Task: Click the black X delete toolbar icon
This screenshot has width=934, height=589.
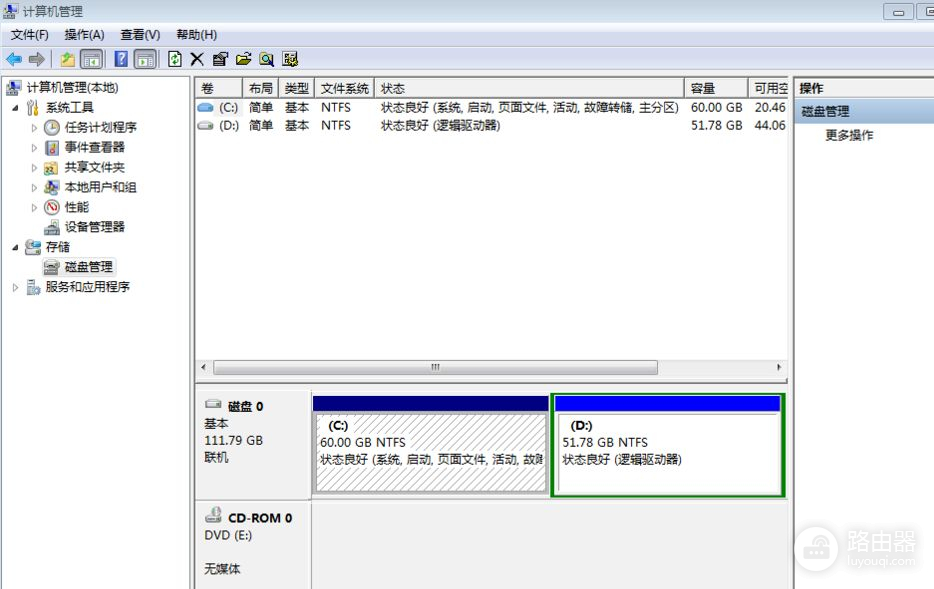Action: point(197,59)
